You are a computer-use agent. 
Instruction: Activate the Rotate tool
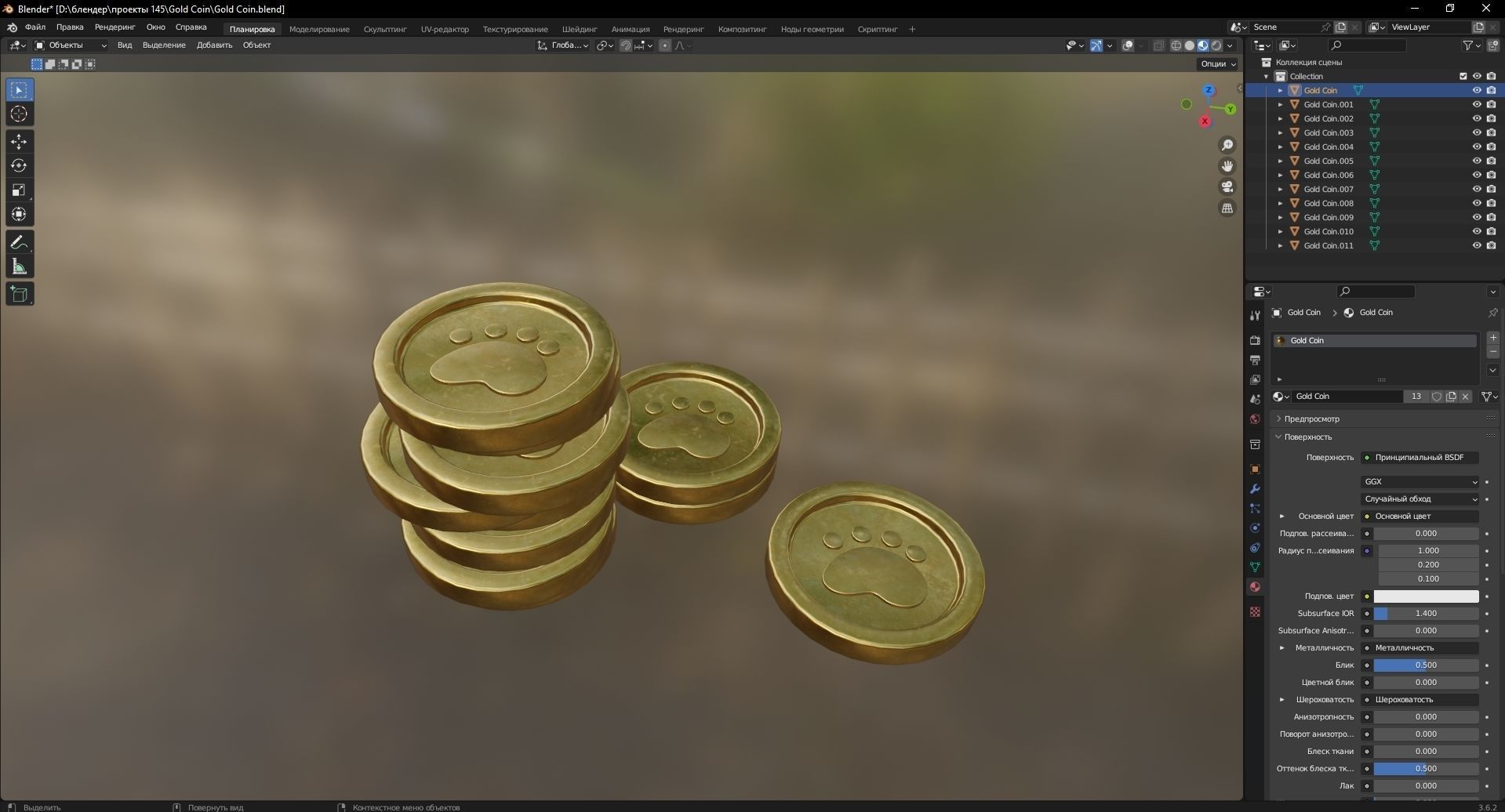(19, 165)
